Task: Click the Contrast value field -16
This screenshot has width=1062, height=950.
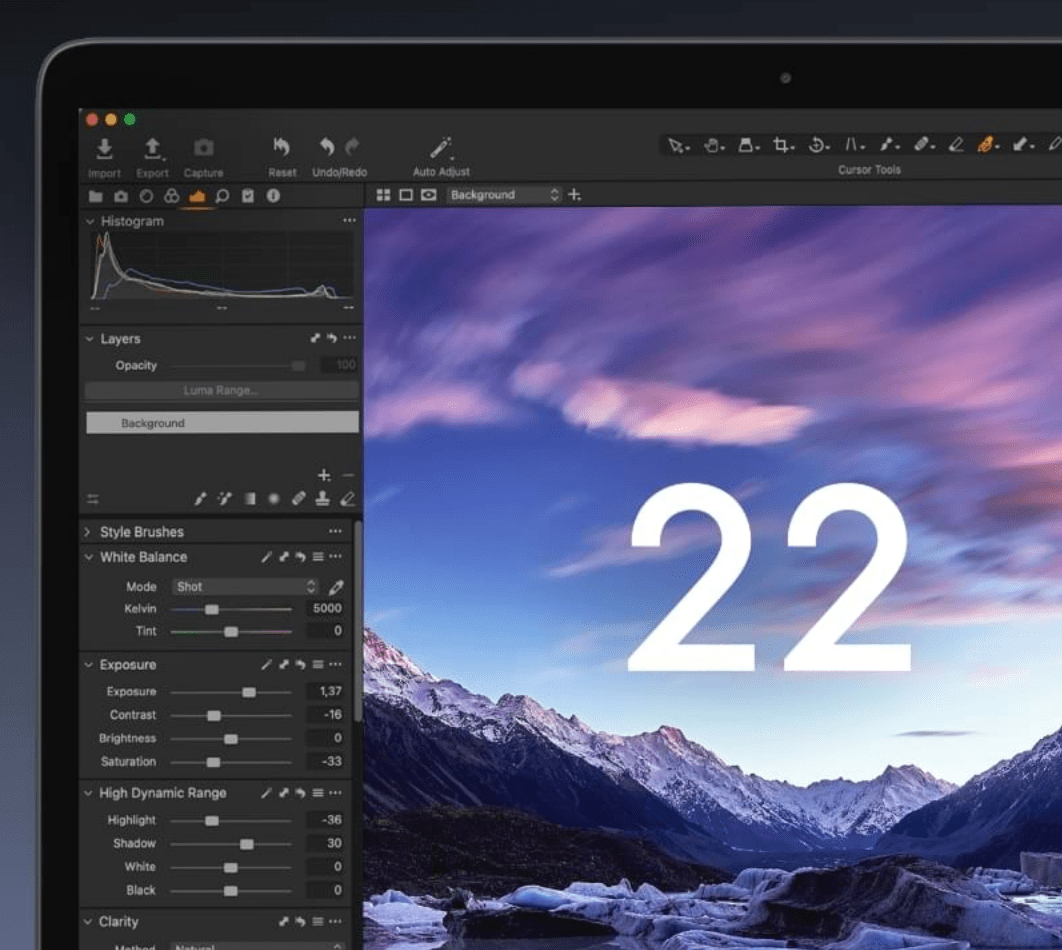Action: 326,715
